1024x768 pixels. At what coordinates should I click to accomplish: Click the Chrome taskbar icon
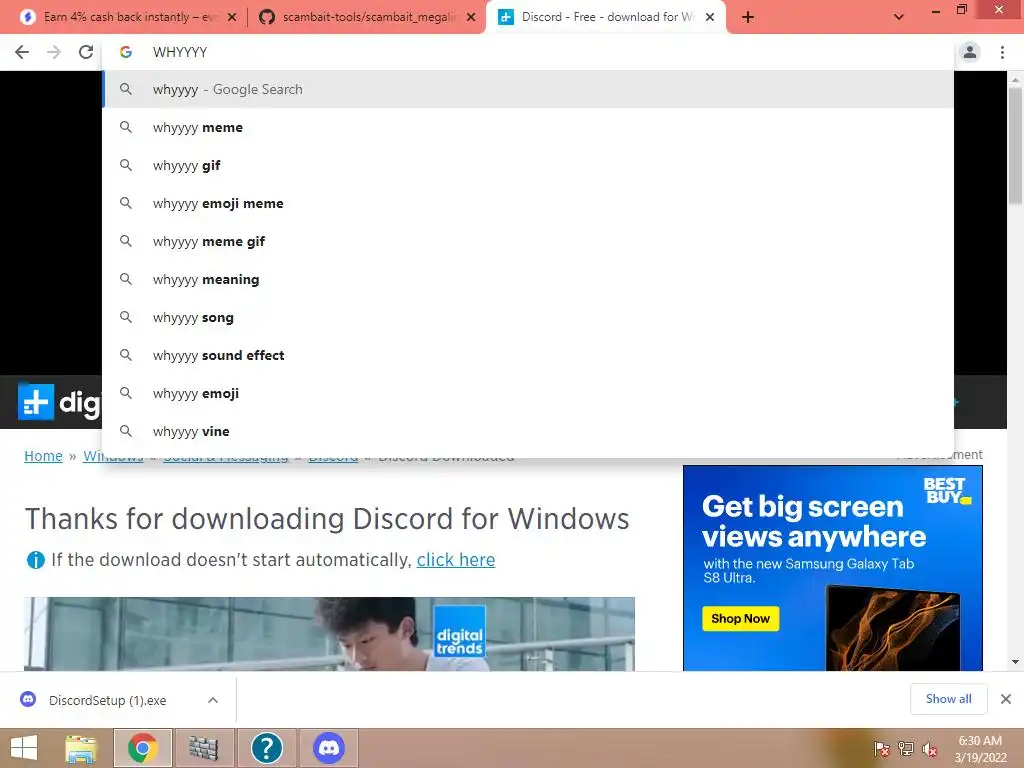[x=143, y=748]
